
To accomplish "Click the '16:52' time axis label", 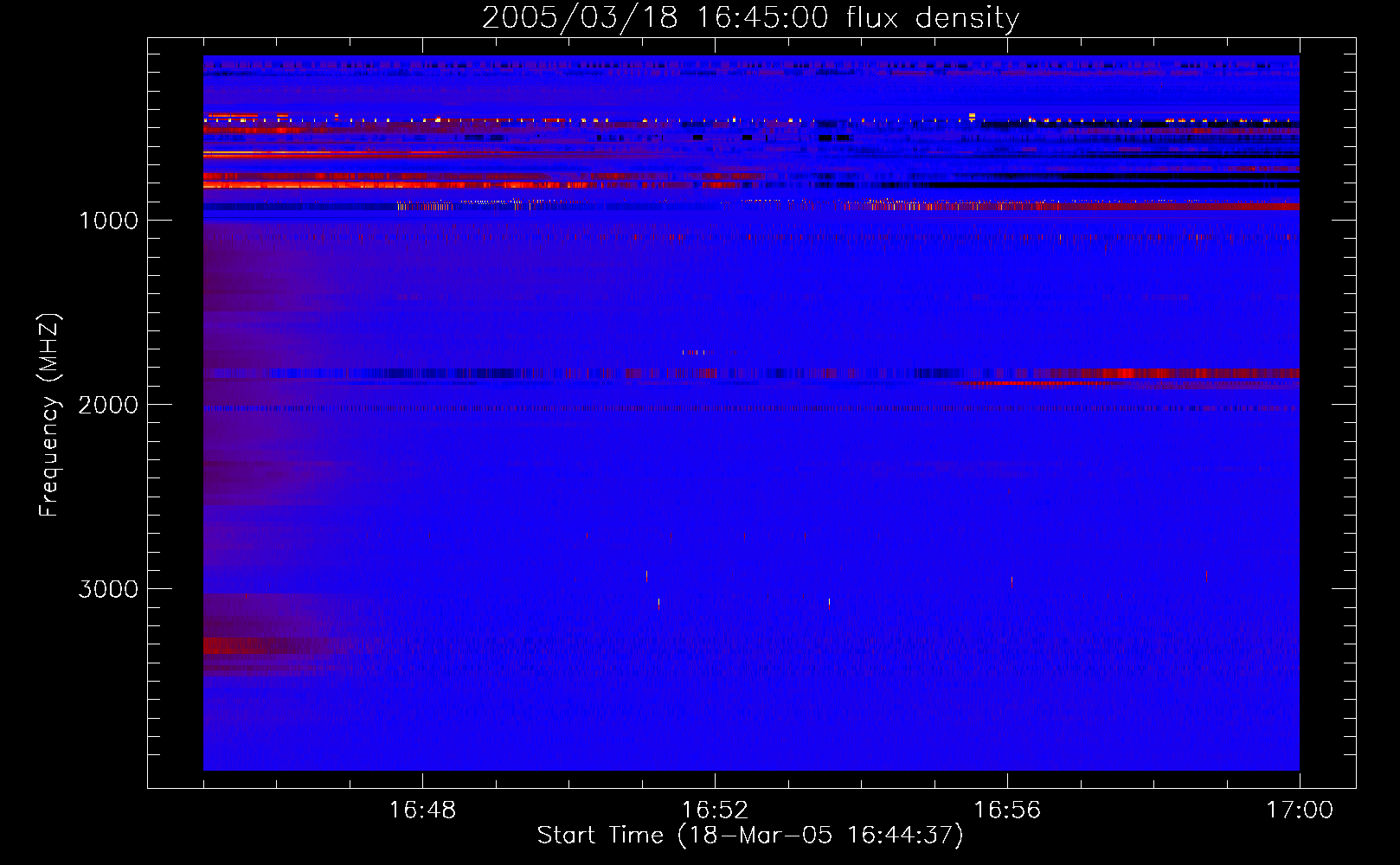I will (715, 811).
